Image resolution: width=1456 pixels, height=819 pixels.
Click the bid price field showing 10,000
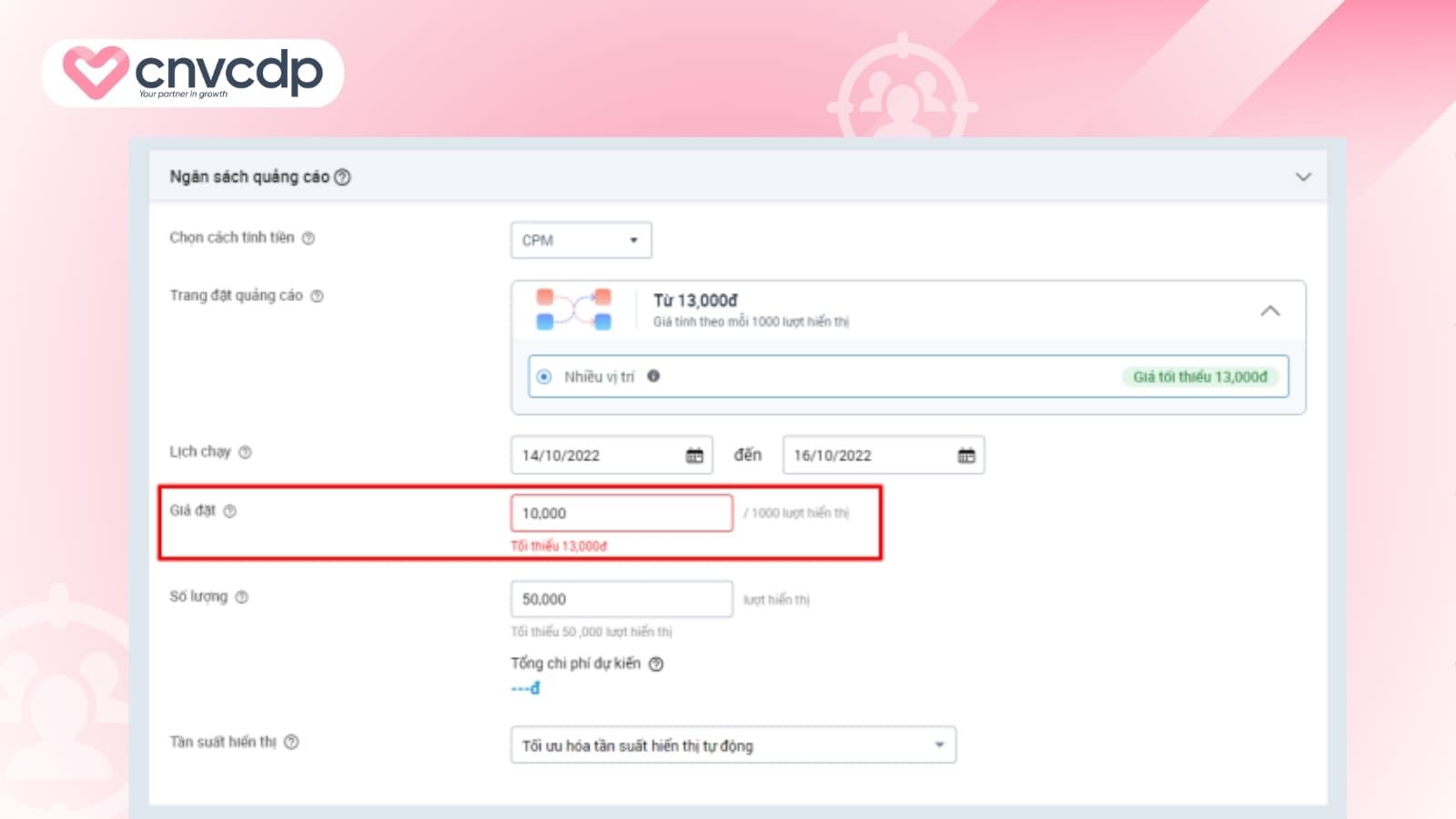pyautogui.click(x=622, y=512)
